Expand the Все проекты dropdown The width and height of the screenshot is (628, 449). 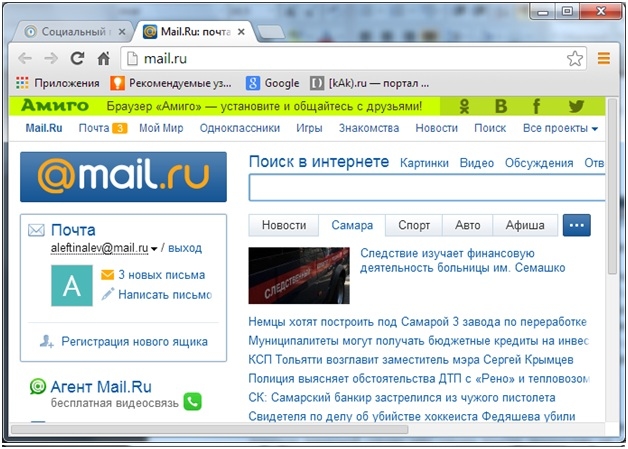[560, 128]
